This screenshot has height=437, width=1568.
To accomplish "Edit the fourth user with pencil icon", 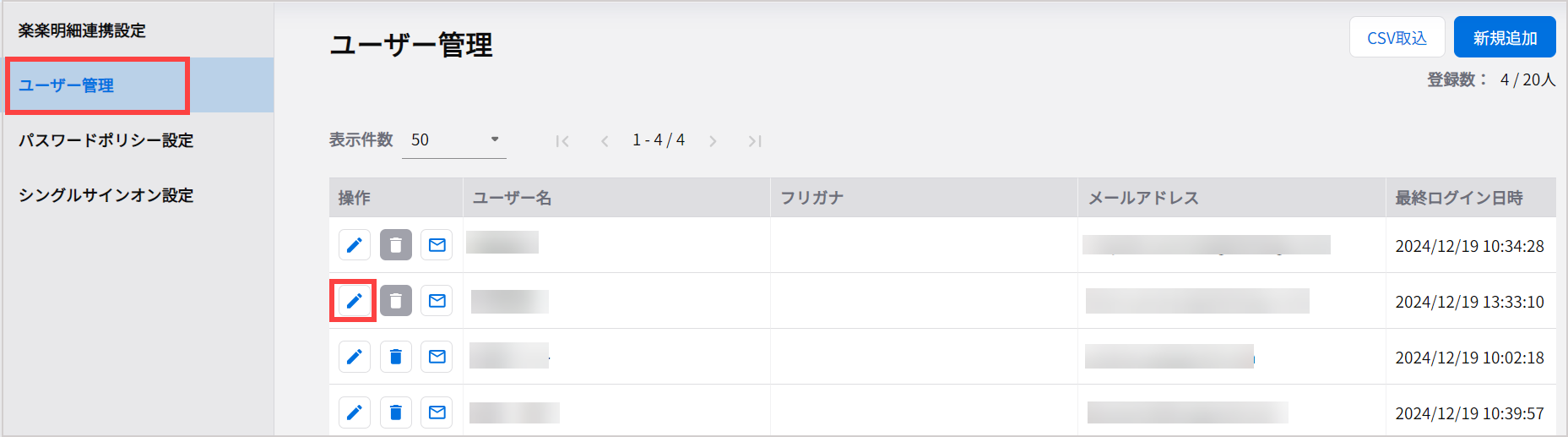I will point(355,412).
